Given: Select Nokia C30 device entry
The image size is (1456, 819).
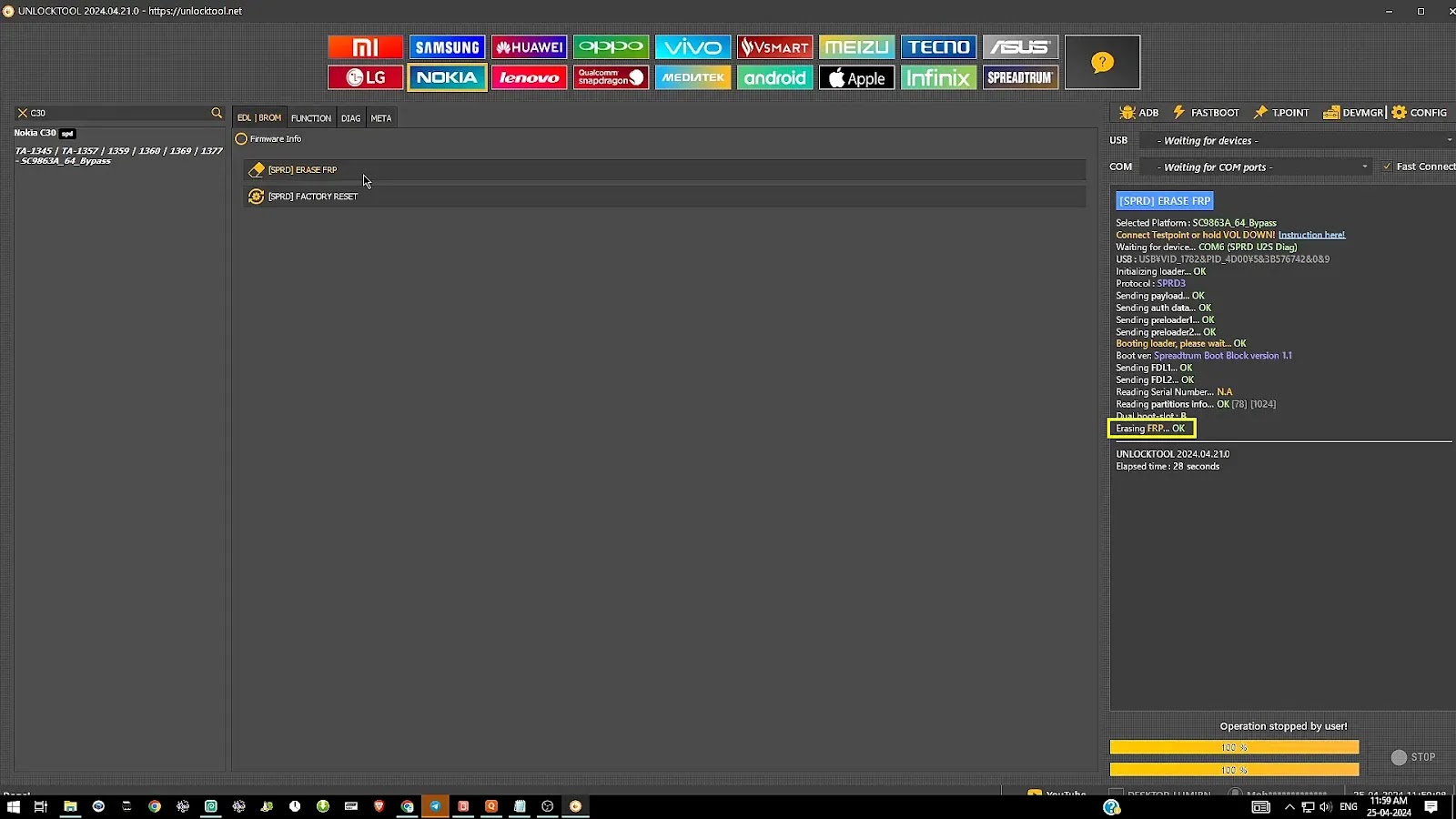Looking at the screenshot, I should 44,133.
